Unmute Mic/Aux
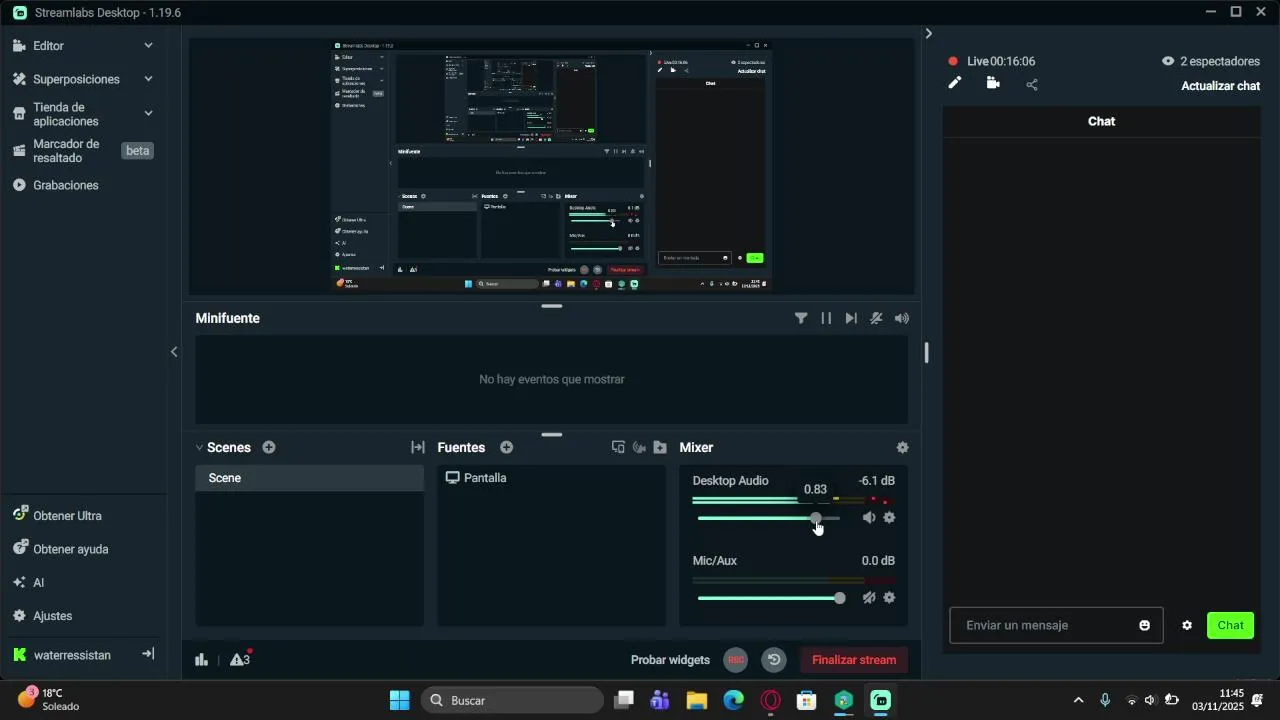 869,597
